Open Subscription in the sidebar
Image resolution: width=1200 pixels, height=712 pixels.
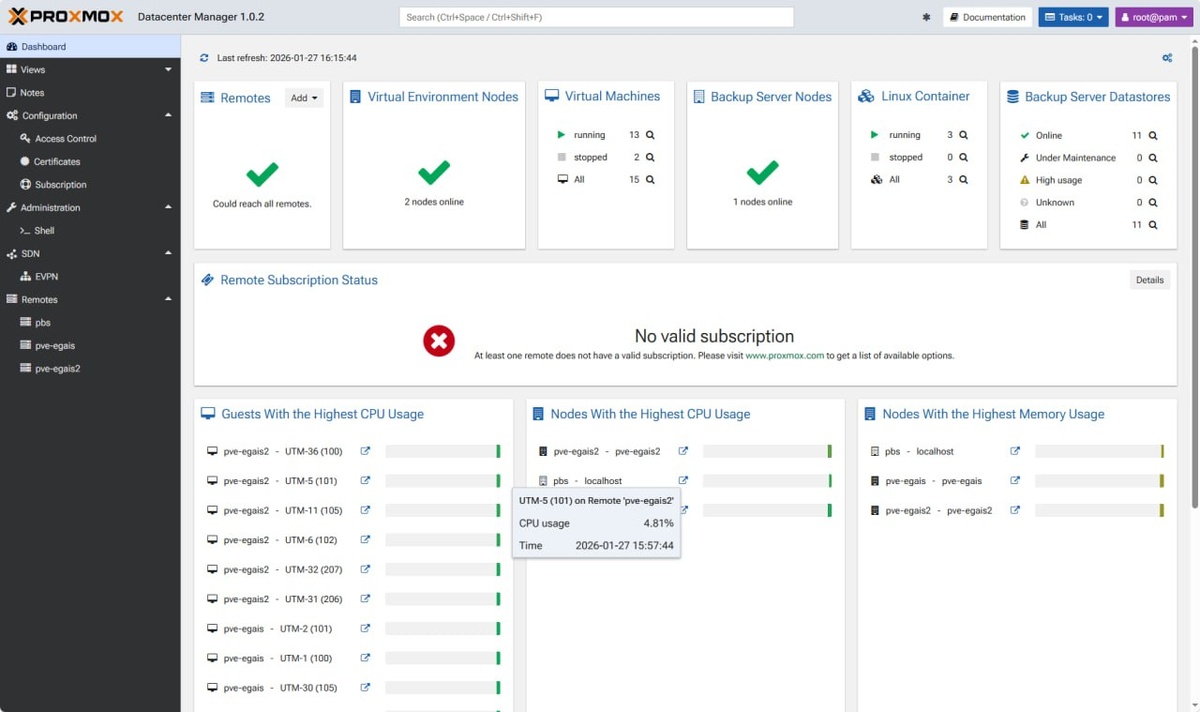pos(90,185)
